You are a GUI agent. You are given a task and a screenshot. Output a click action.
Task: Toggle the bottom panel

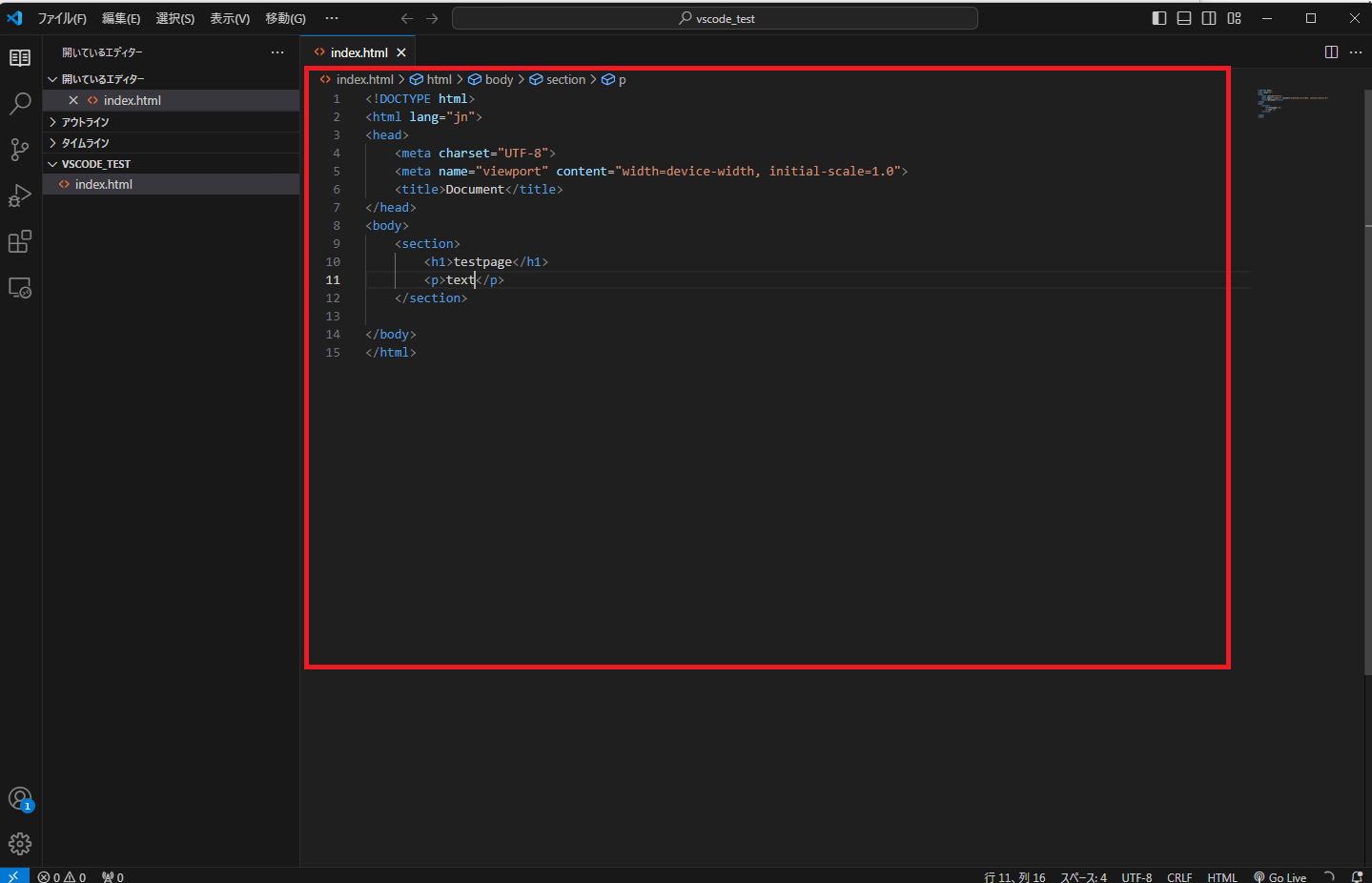[1184, 18]
